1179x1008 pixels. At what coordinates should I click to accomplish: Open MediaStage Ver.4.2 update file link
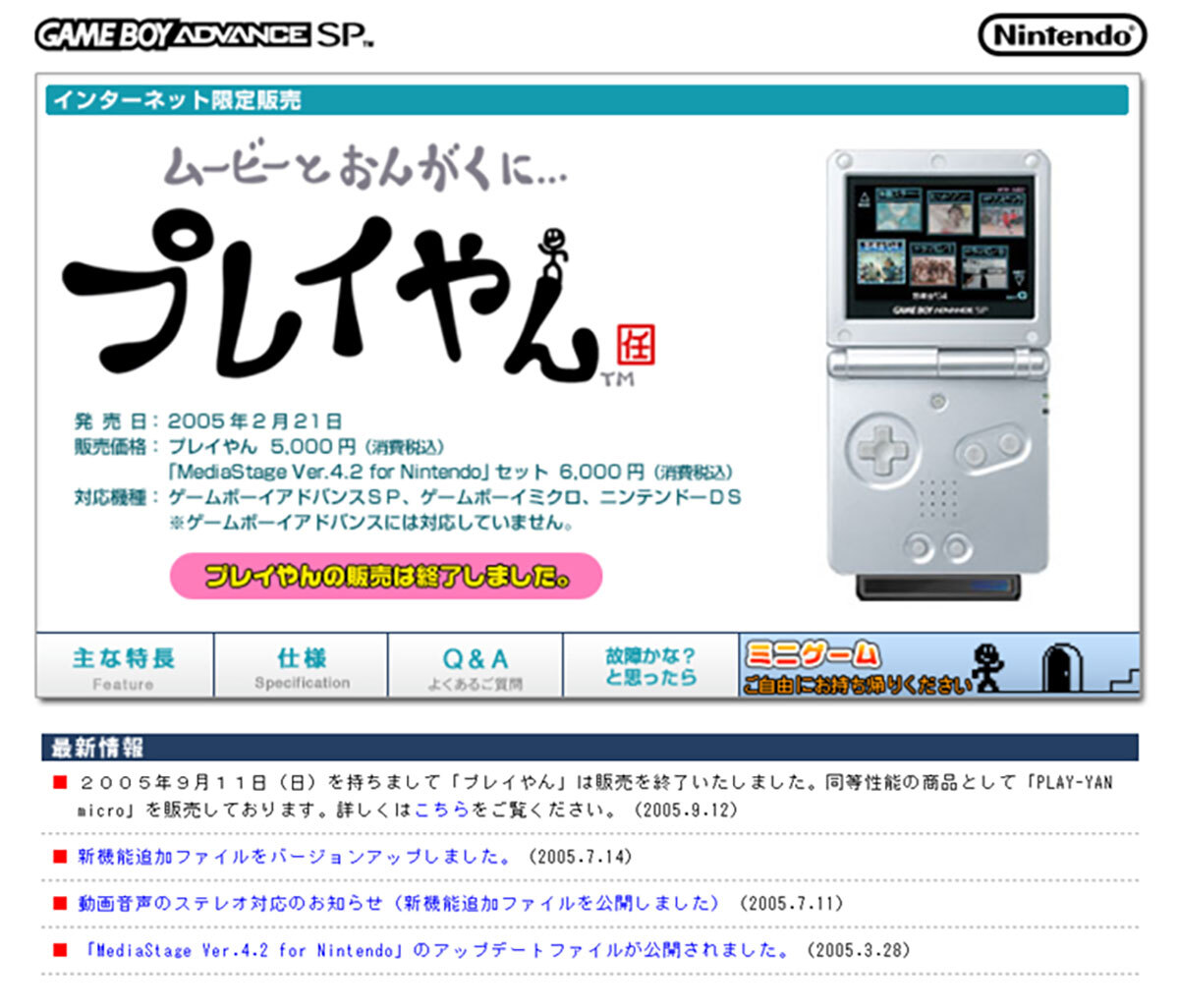pyautogui.click(x=433, y=950)
